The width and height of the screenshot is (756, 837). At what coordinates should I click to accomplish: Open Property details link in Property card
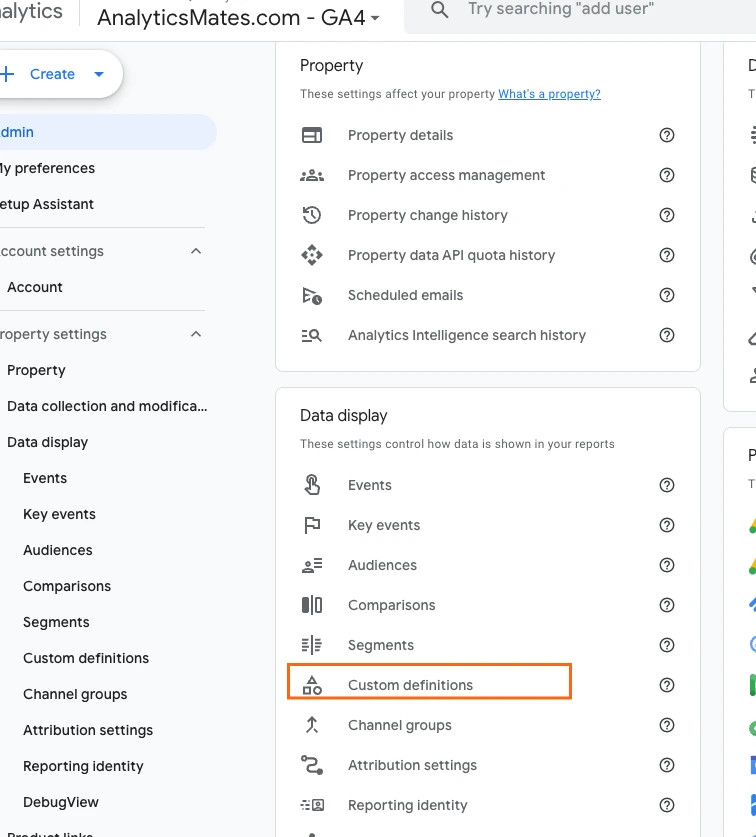tap(400, 135)
